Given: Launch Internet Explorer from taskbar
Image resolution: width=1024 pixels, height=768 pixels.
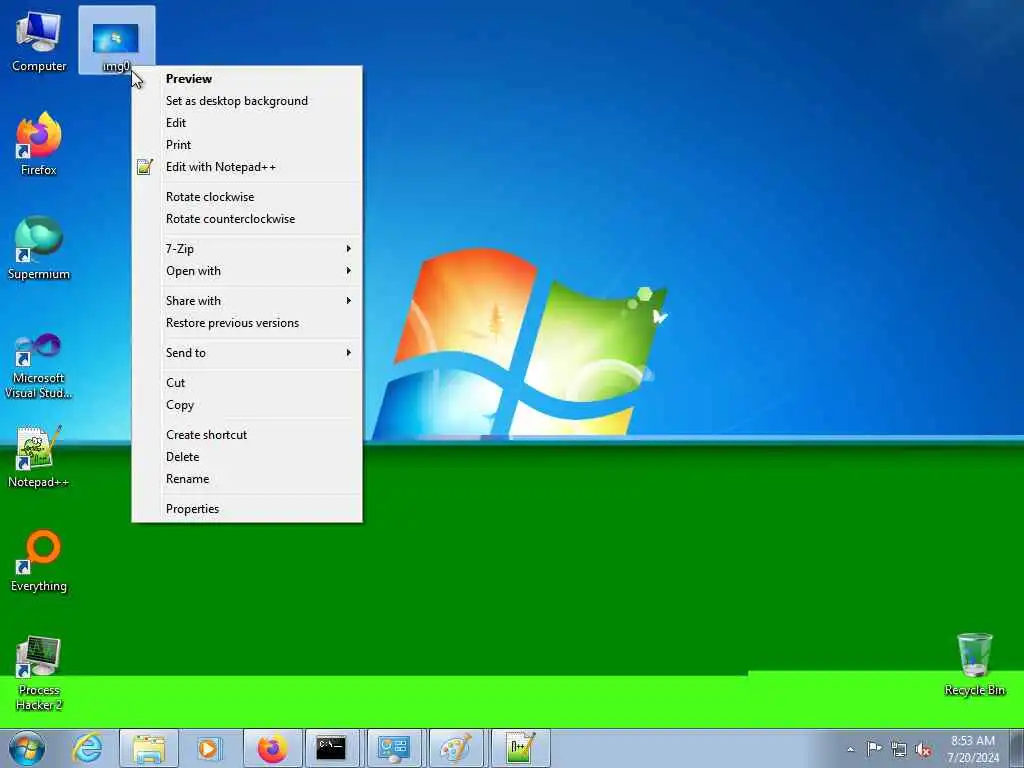Looking at the screenshot, I should (x=87, y=748).
